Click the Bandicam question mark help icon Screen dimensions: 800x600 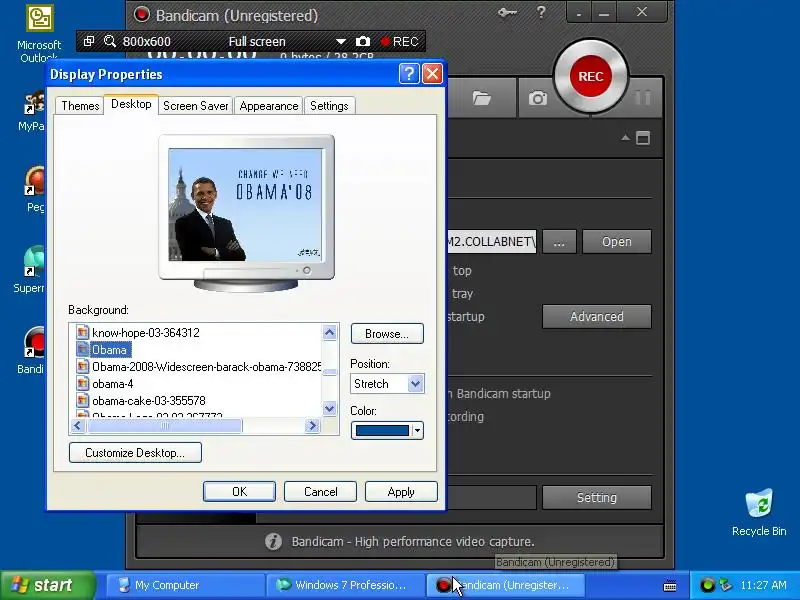point(541,12)
